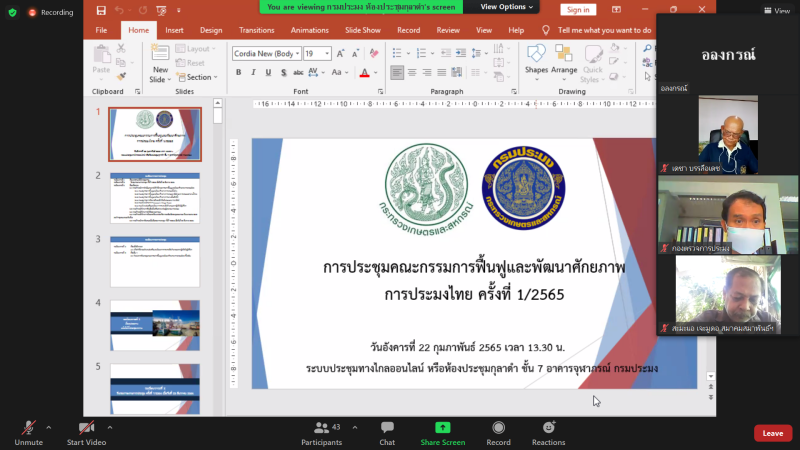Click the Zoom Record icon
This screenshot has height=450, width=800.
[x=498, y=428]
